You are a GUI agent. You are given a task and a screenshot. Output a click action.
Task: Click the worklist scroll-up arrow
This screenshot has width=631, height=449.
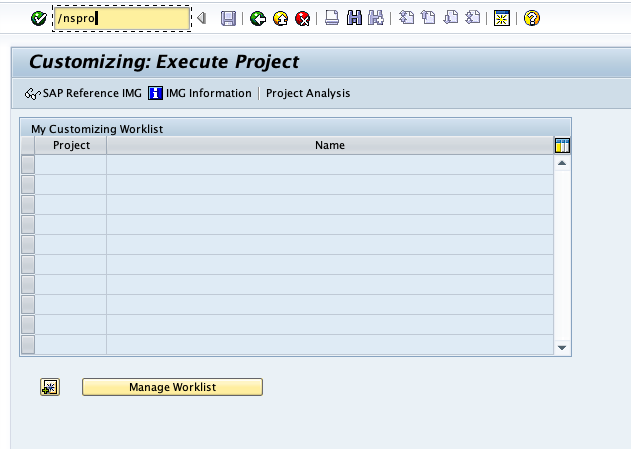[562, 163]
